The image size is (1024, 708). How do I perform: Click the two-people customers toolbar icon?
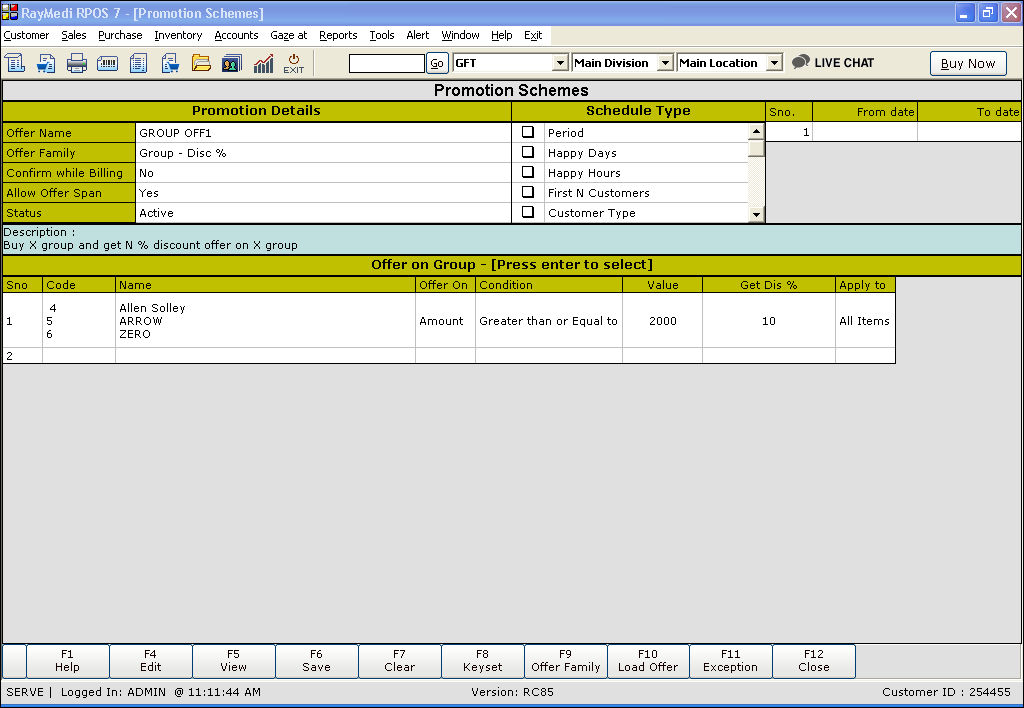(x=232, y=64)
